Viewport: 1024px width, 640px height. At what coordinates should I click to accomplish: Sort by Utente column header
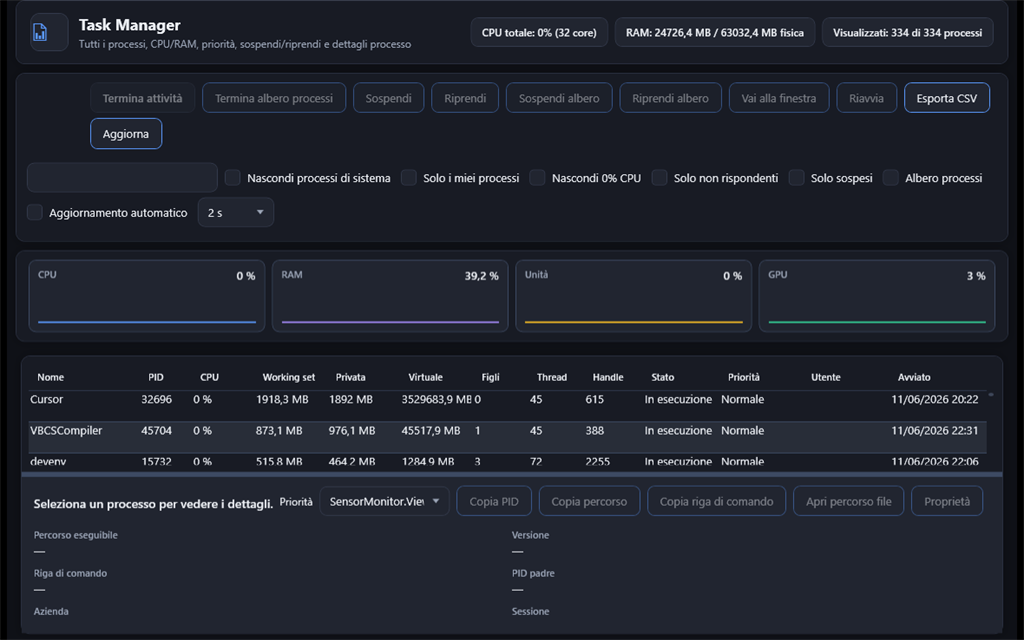825,377
